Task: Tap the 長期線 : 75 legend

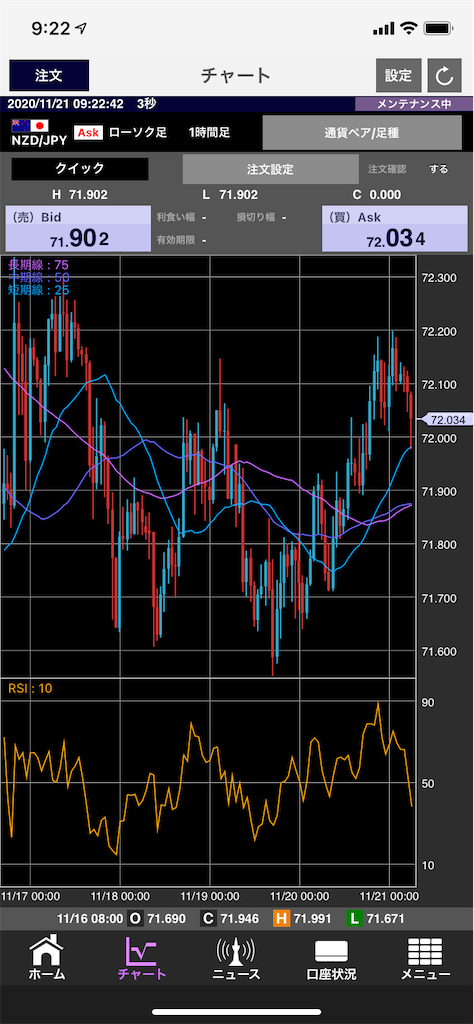Action: click(38, 264)
